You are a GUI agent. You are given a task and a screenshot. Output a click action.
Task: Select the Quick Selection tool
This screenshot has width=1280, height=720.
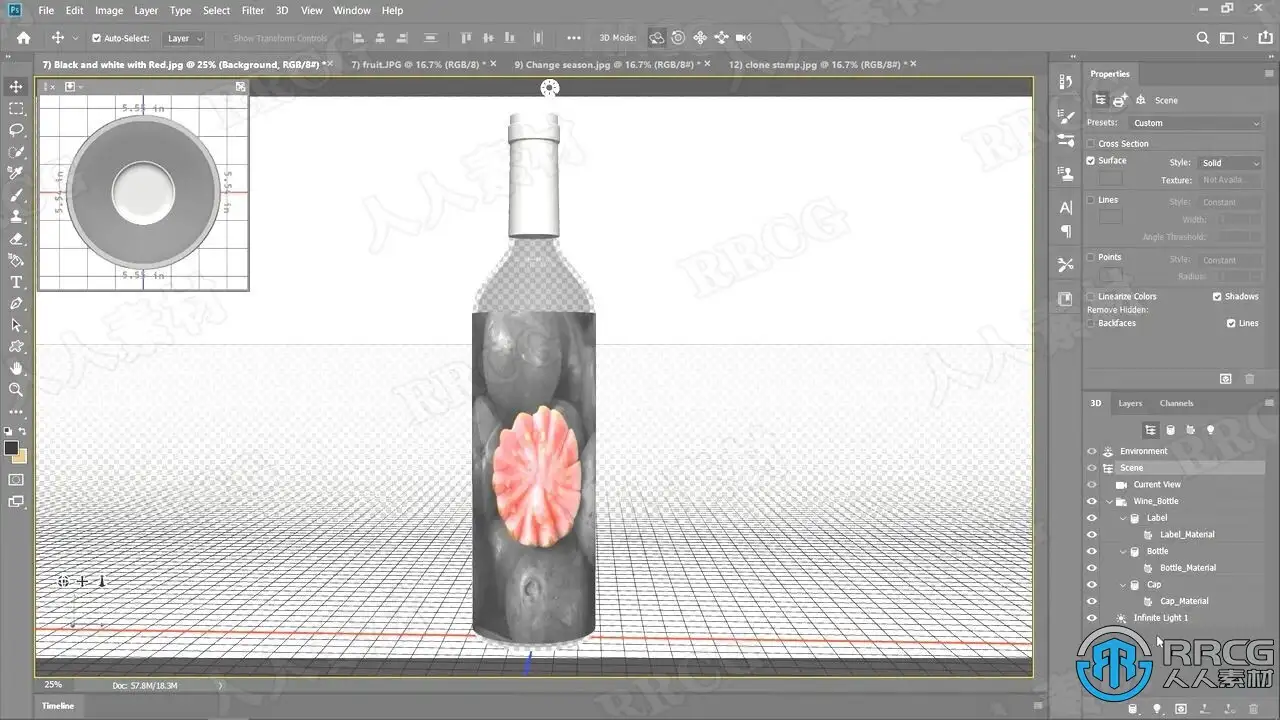click(x=16, y=152)
